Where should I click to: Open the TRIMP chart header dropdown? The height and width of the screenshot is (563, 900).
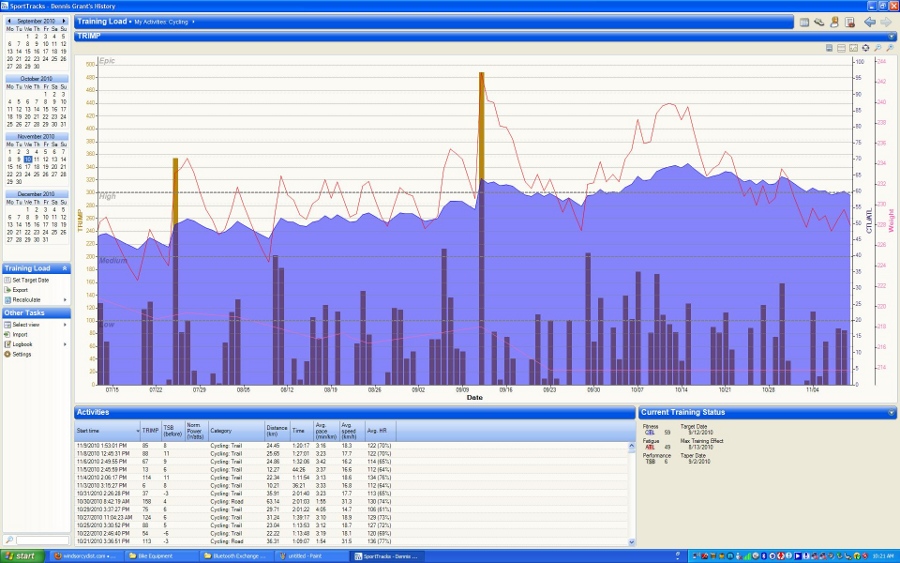(891, 36)
